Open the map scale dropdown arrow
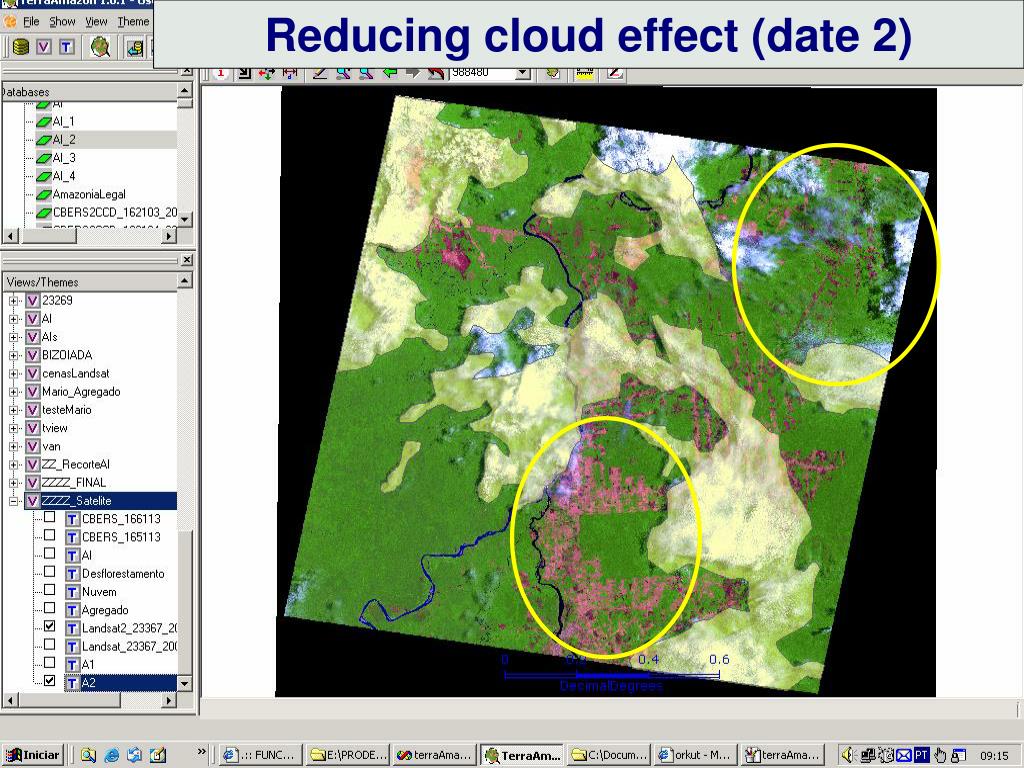 (x=522, y=73)
